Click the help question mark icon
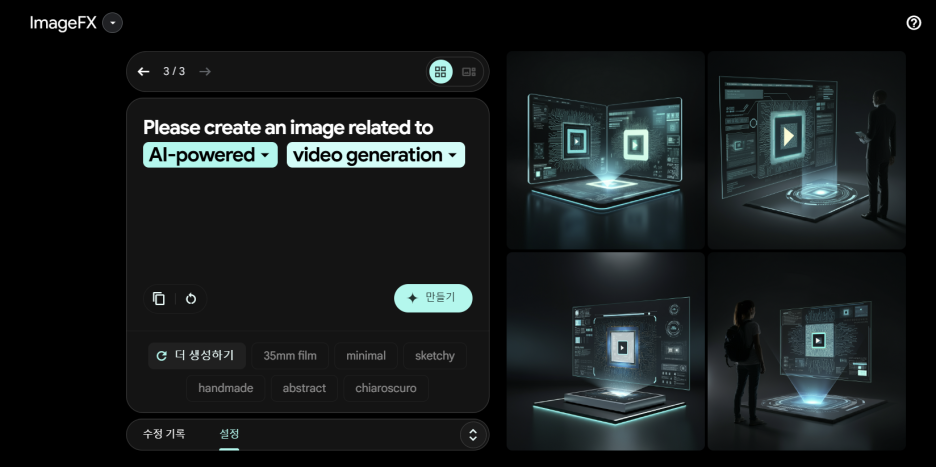The width and height of the screenshot is (936, 467). [x=913, y=23]
